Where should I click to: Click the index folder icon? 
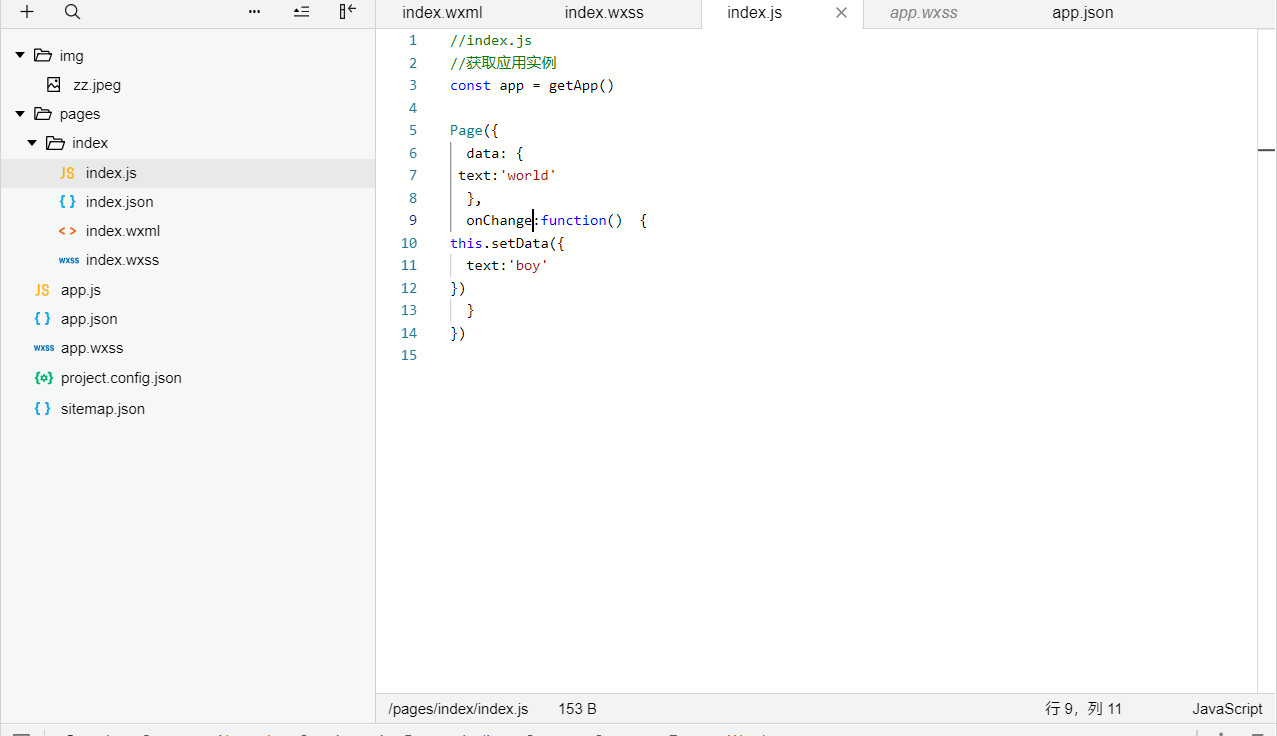click(x=55, y=143)
